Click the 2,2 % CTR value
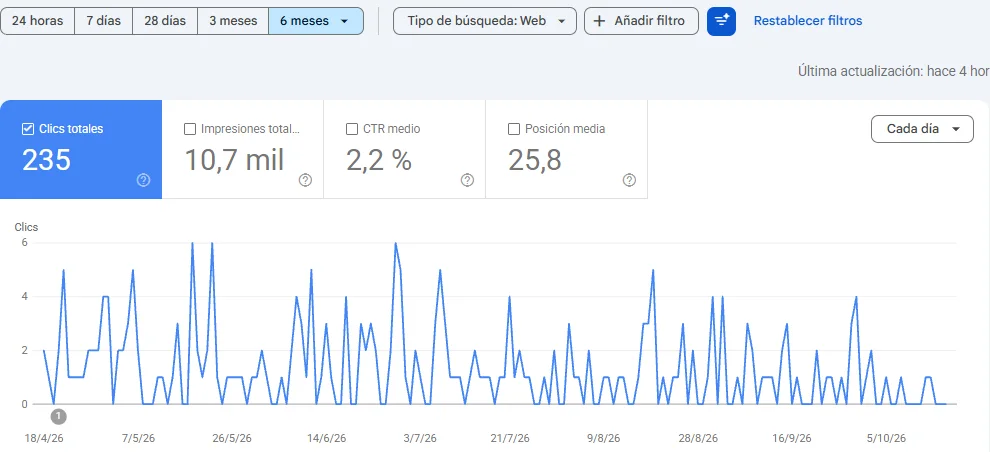 [379, 160]
